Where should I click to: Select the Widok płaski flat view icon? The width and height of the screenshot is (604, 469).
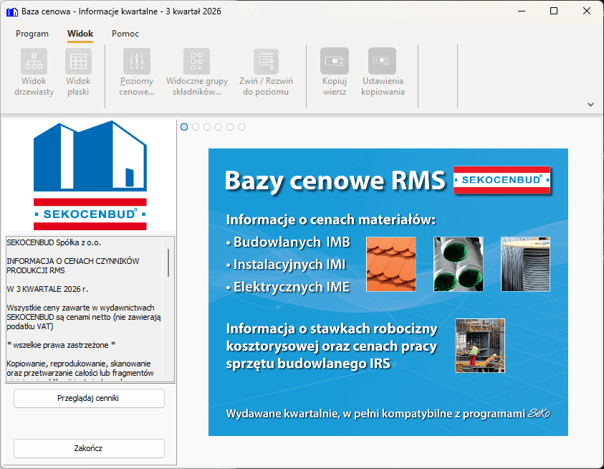[x=78, y=61]
